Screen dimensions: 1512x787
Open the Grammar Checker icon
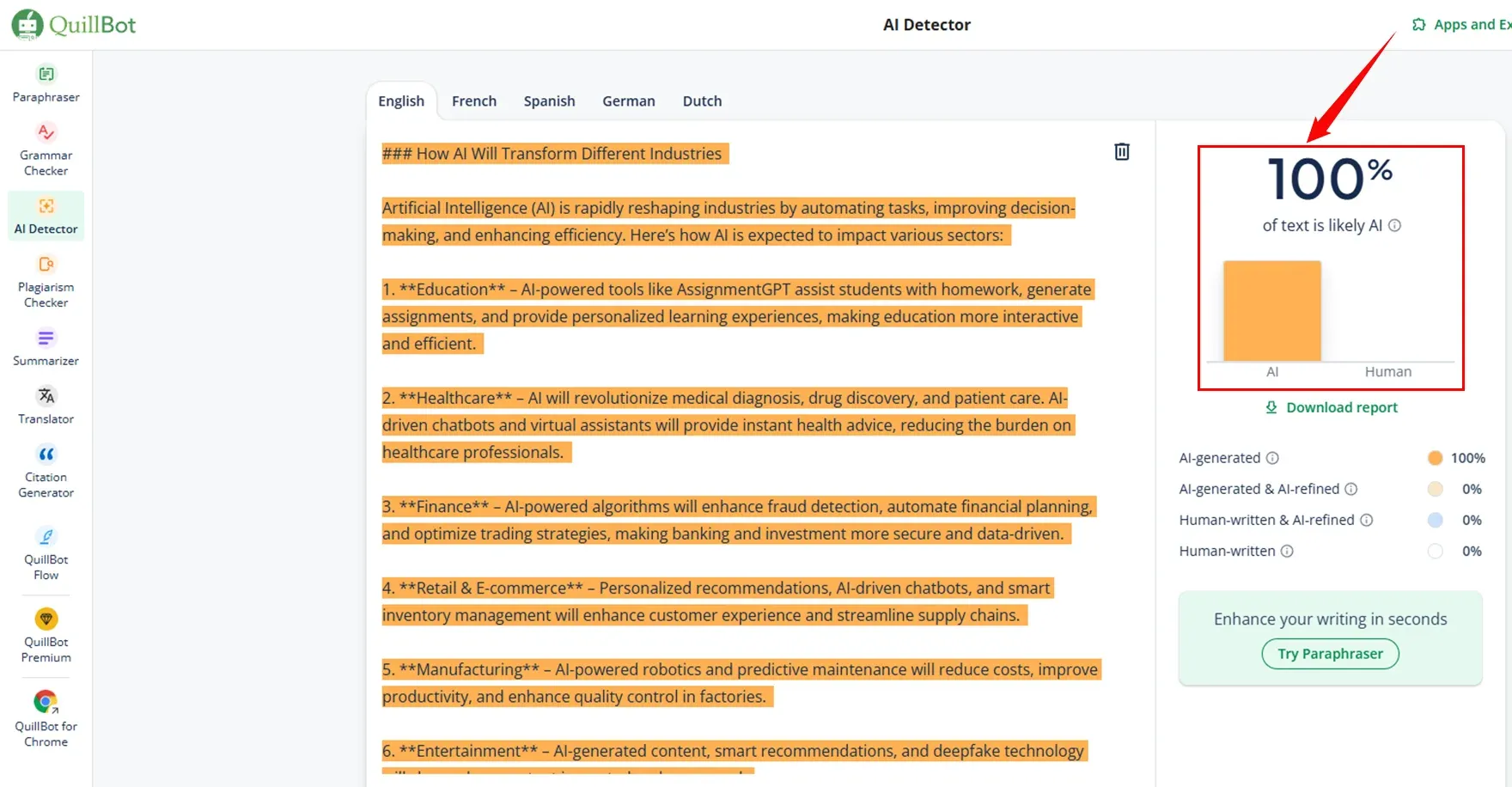46,132
